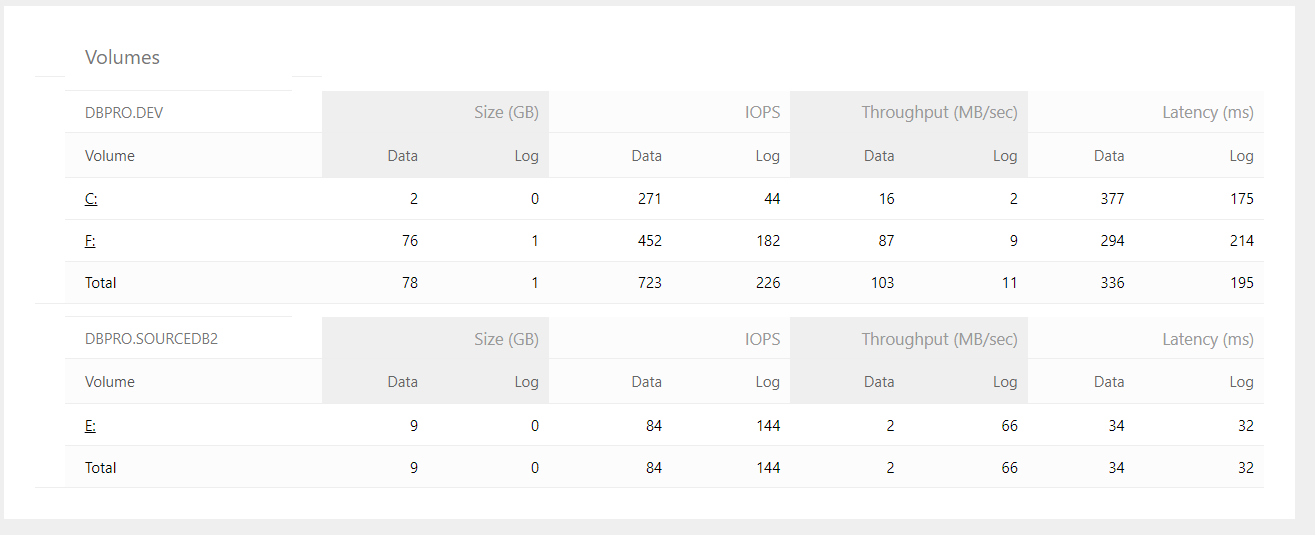Click DBPRO.DEV Throughput (MB/sec) header
The height and width of the screenshot is (535, 1315).
point(939,113)
